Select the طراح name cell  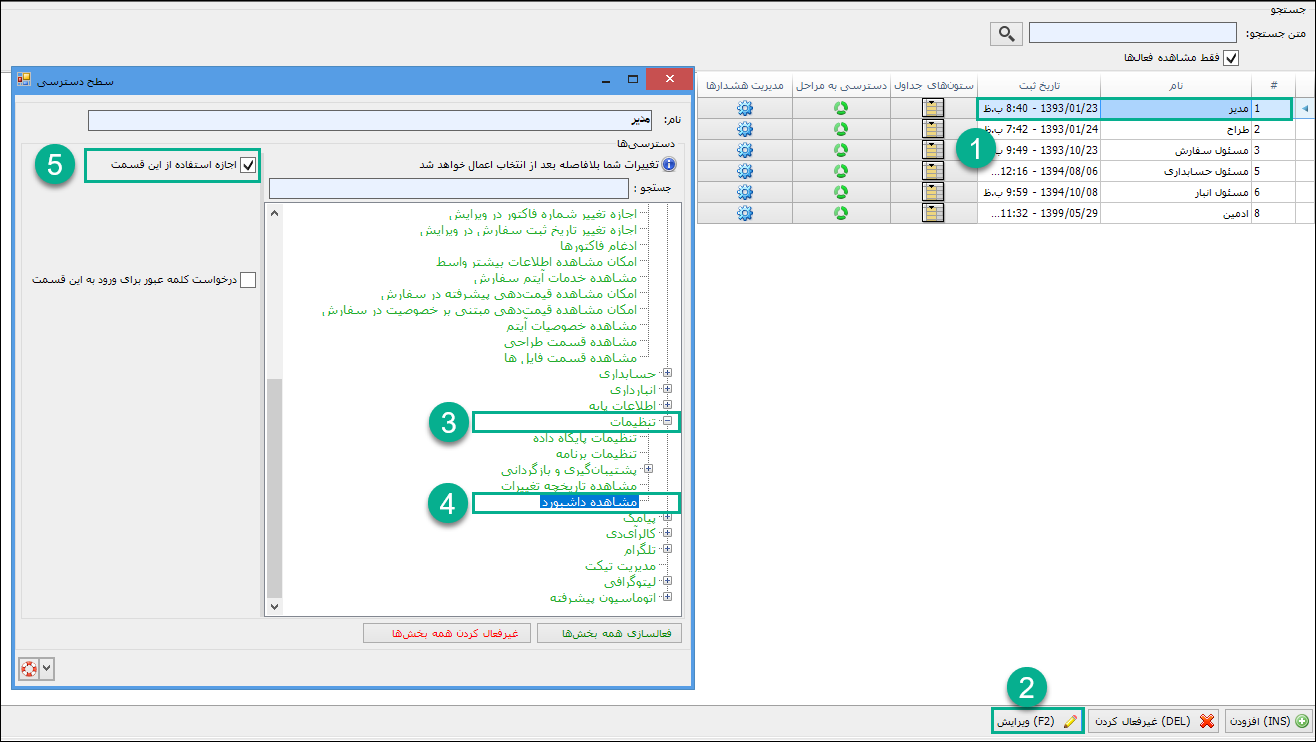1176,129
